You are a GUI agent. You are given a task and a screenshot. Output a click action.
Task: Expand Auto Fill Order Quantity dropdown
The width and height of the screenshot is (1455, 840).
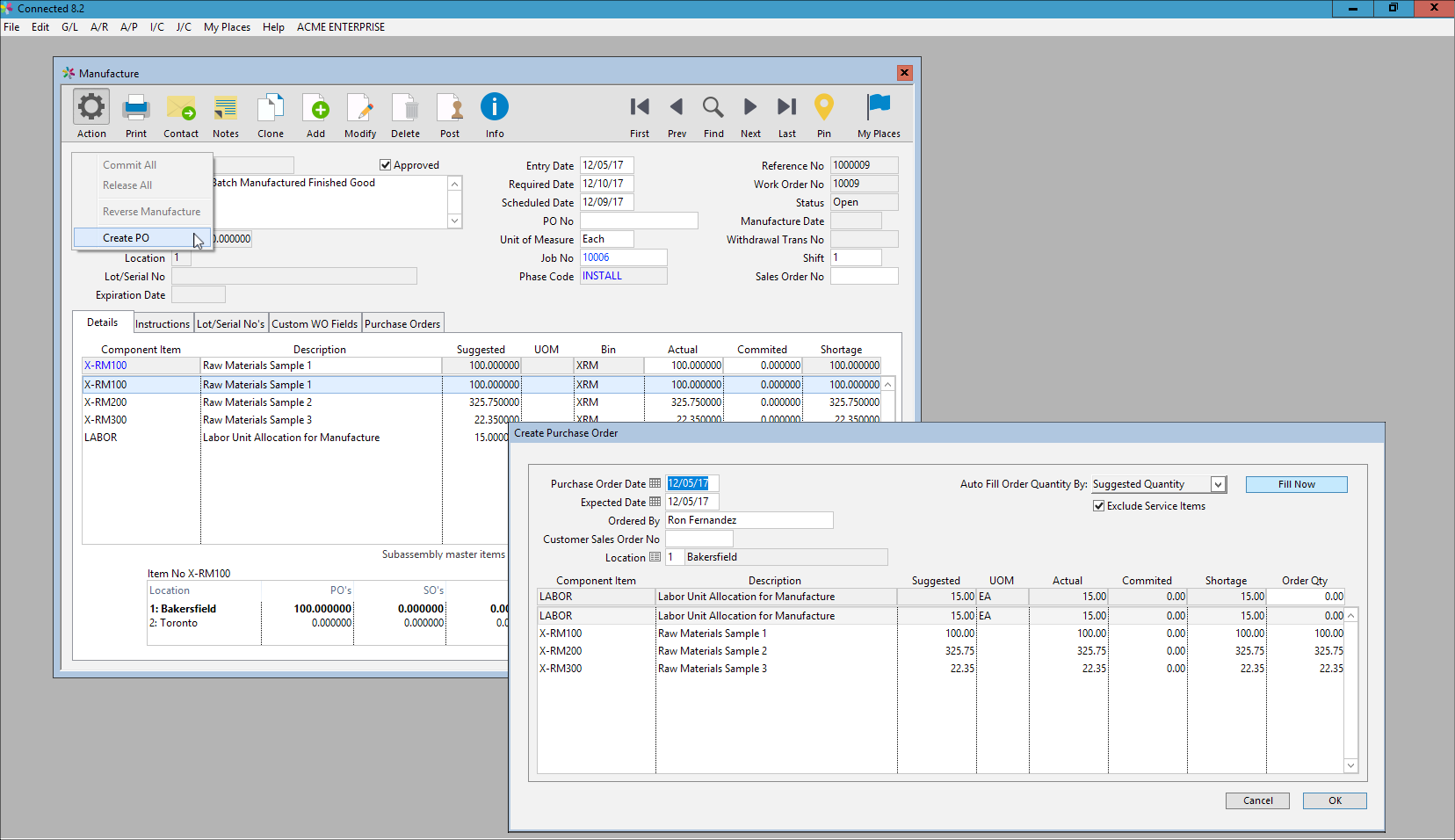(x=1218, y=484)
